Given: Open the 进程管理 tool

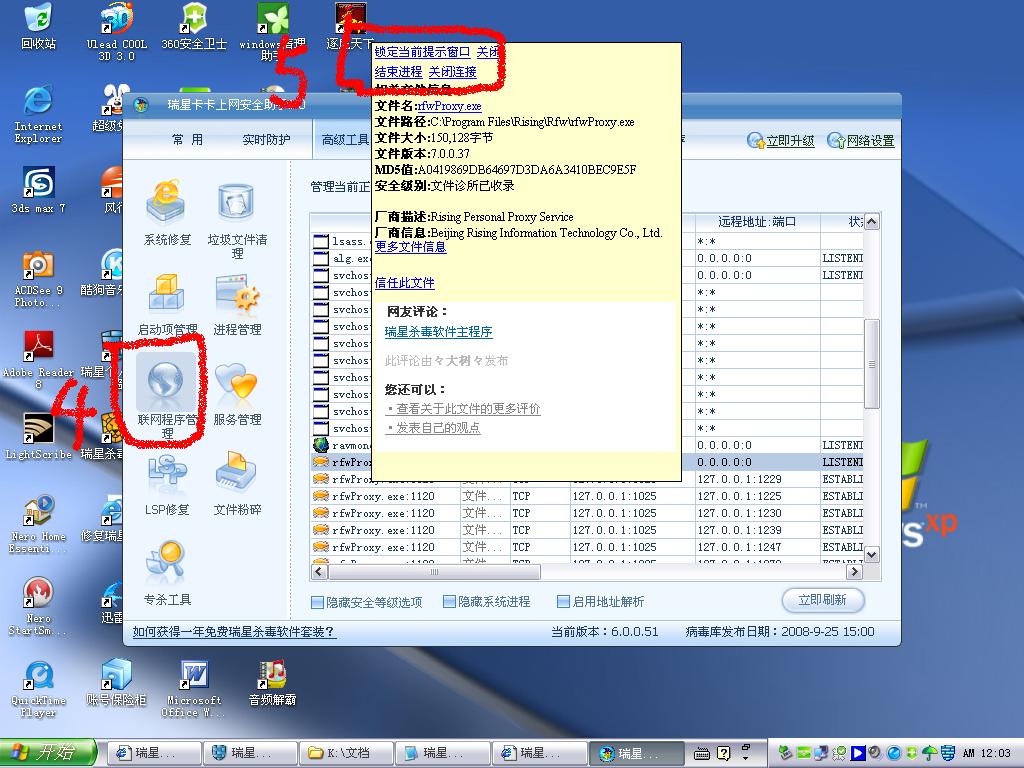Looking at the screenshot, I should (237, 304).
